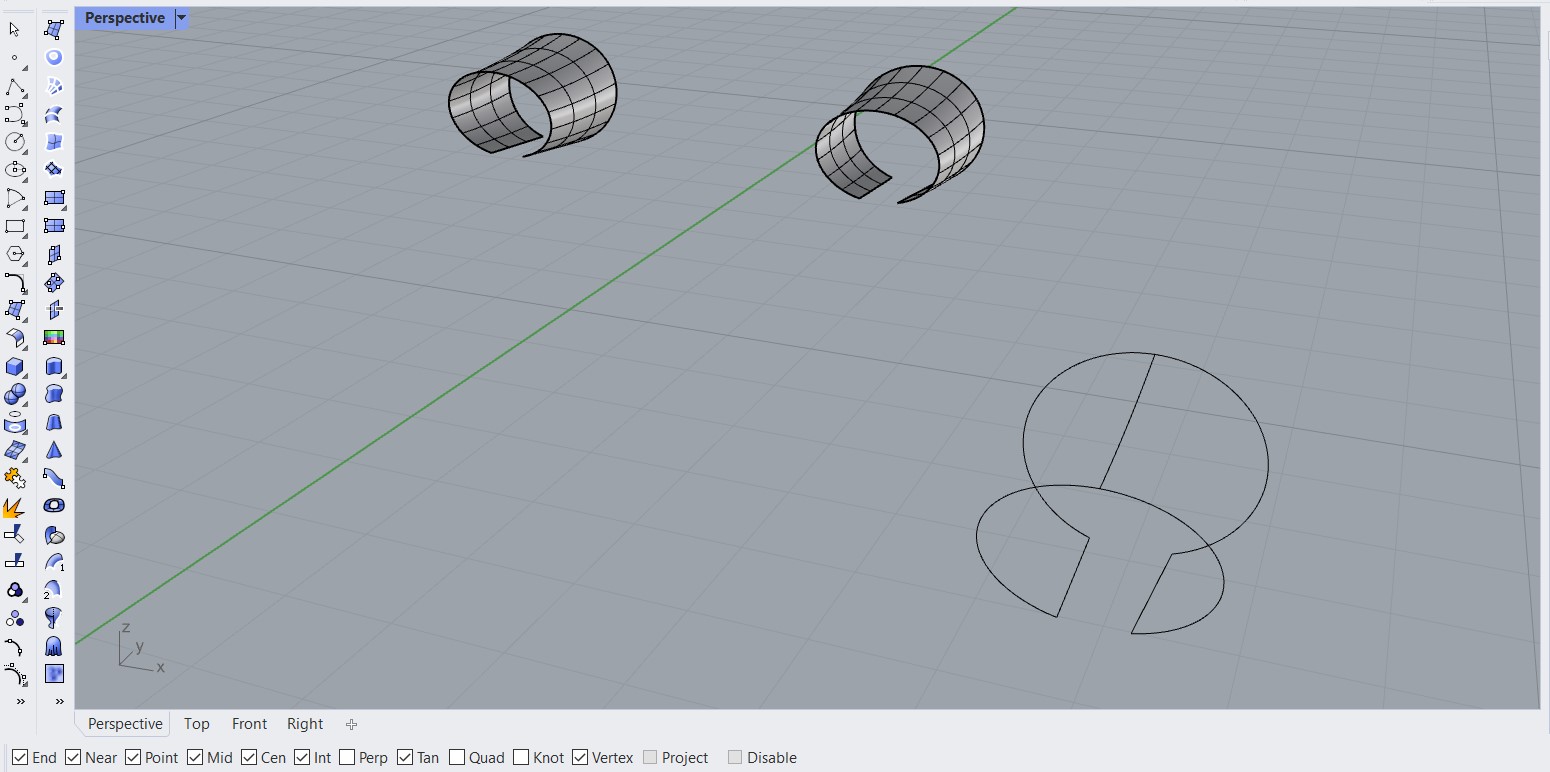Click the puzzle piece Join icon
This screenshot has width=1550, height=772.
pyautogui.click(x=14, y=478)
